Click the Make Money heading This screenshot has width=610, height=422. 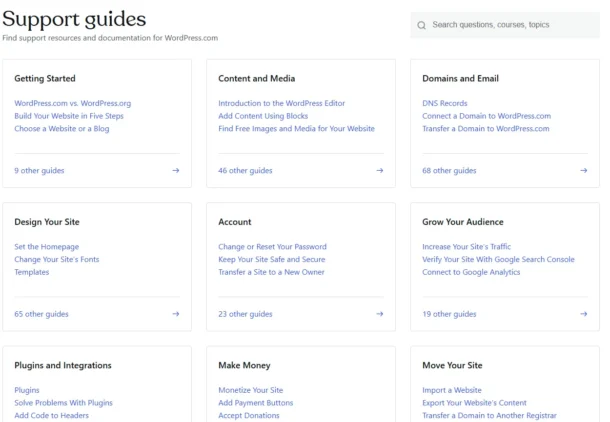pos(244,366)
